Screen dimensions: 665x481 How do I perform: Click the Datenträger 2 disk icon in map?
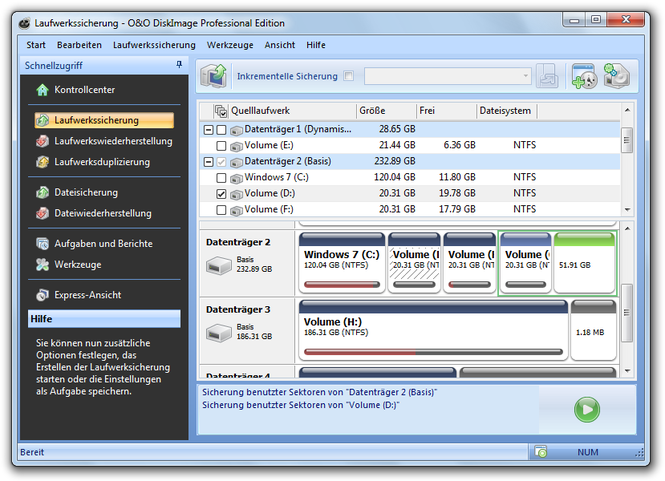(x=219, y=266)
